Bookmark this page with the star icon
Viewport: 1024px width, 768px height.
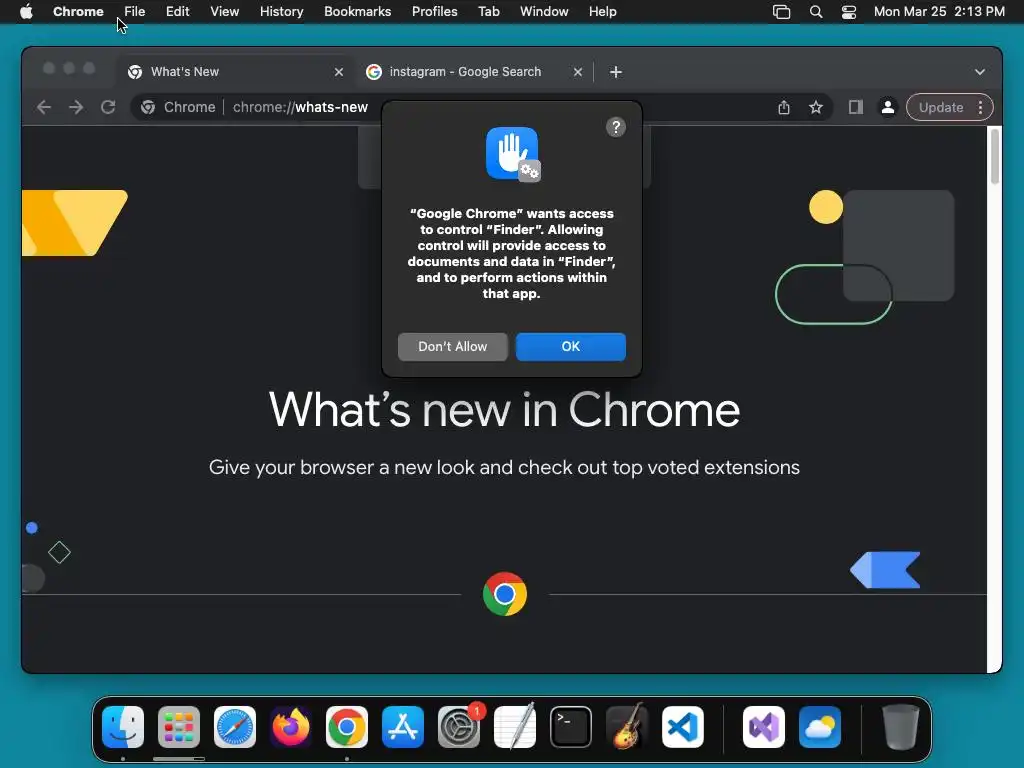click(816, 108)
